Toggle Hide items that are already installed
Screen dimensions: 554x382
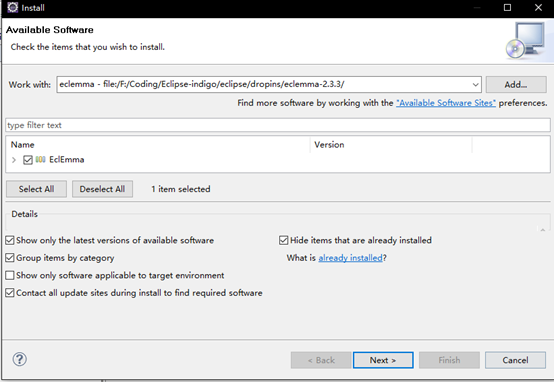point(284,241)
